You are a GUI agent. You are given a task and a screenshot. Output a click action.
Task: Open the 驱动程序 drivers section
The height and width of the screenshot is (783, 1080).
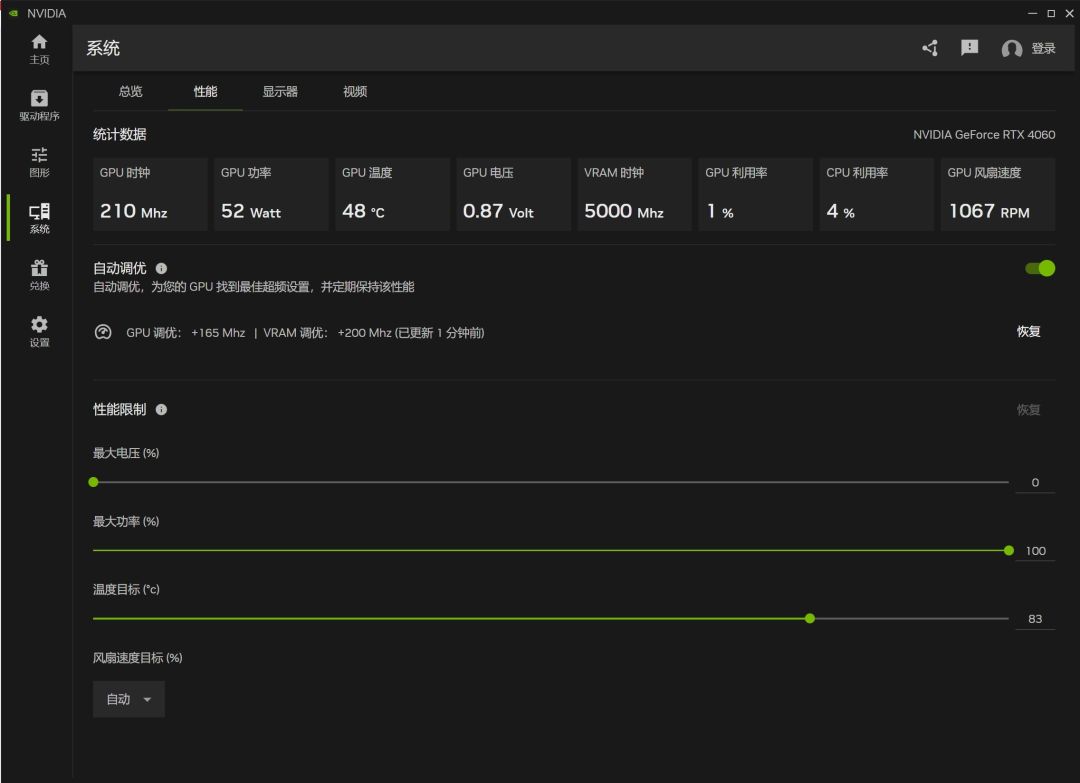point(39,105)
